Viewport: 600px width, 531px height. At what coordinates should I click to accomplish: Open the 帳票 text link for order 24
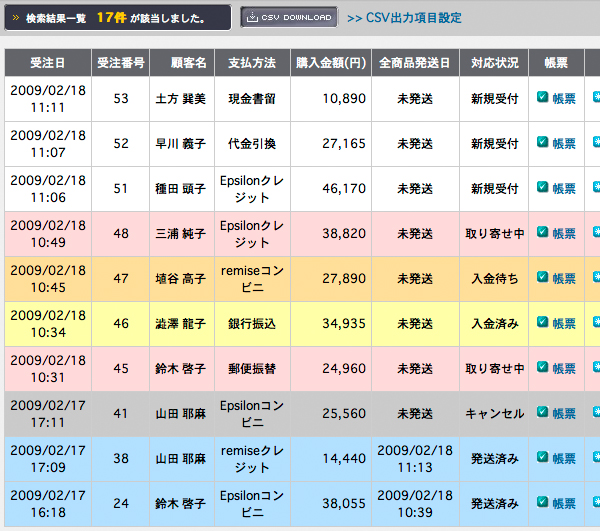pos(564,504)
